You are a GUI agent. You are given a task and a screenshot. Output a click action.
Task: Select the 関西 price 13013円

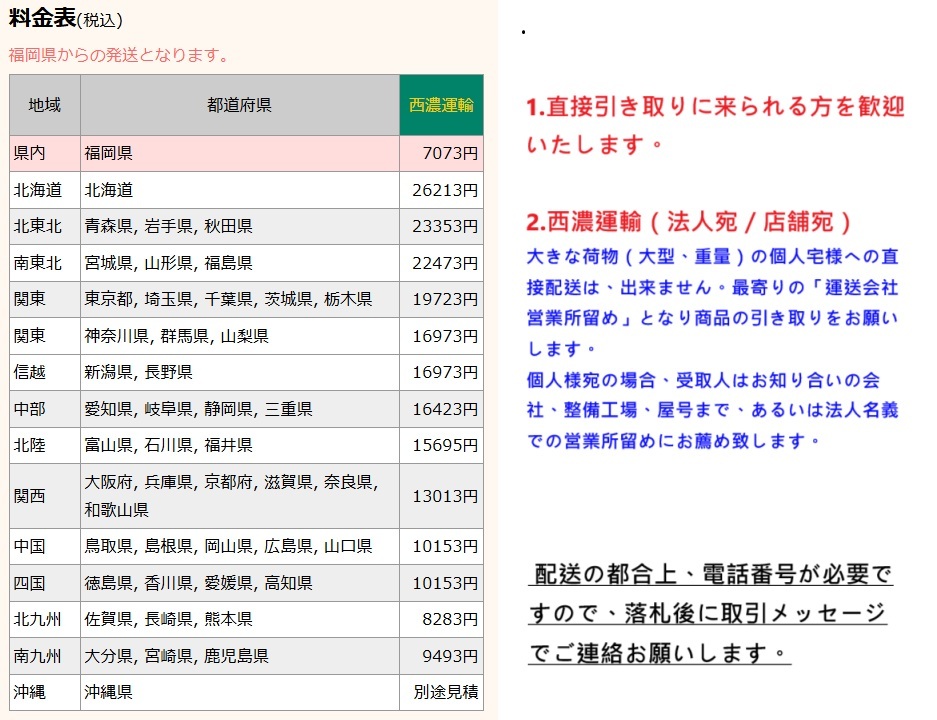click(x=445, y=495)
